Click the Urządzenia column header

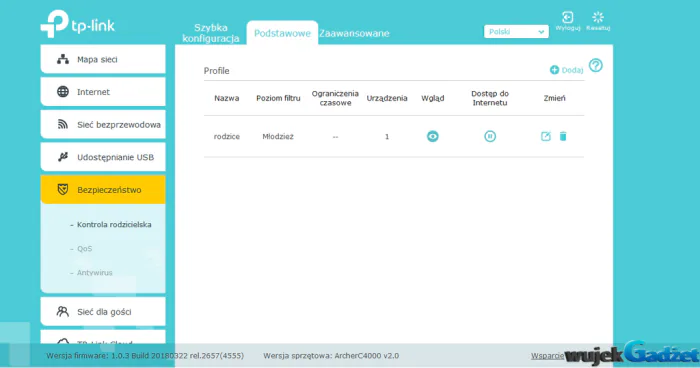pos(387,98)
